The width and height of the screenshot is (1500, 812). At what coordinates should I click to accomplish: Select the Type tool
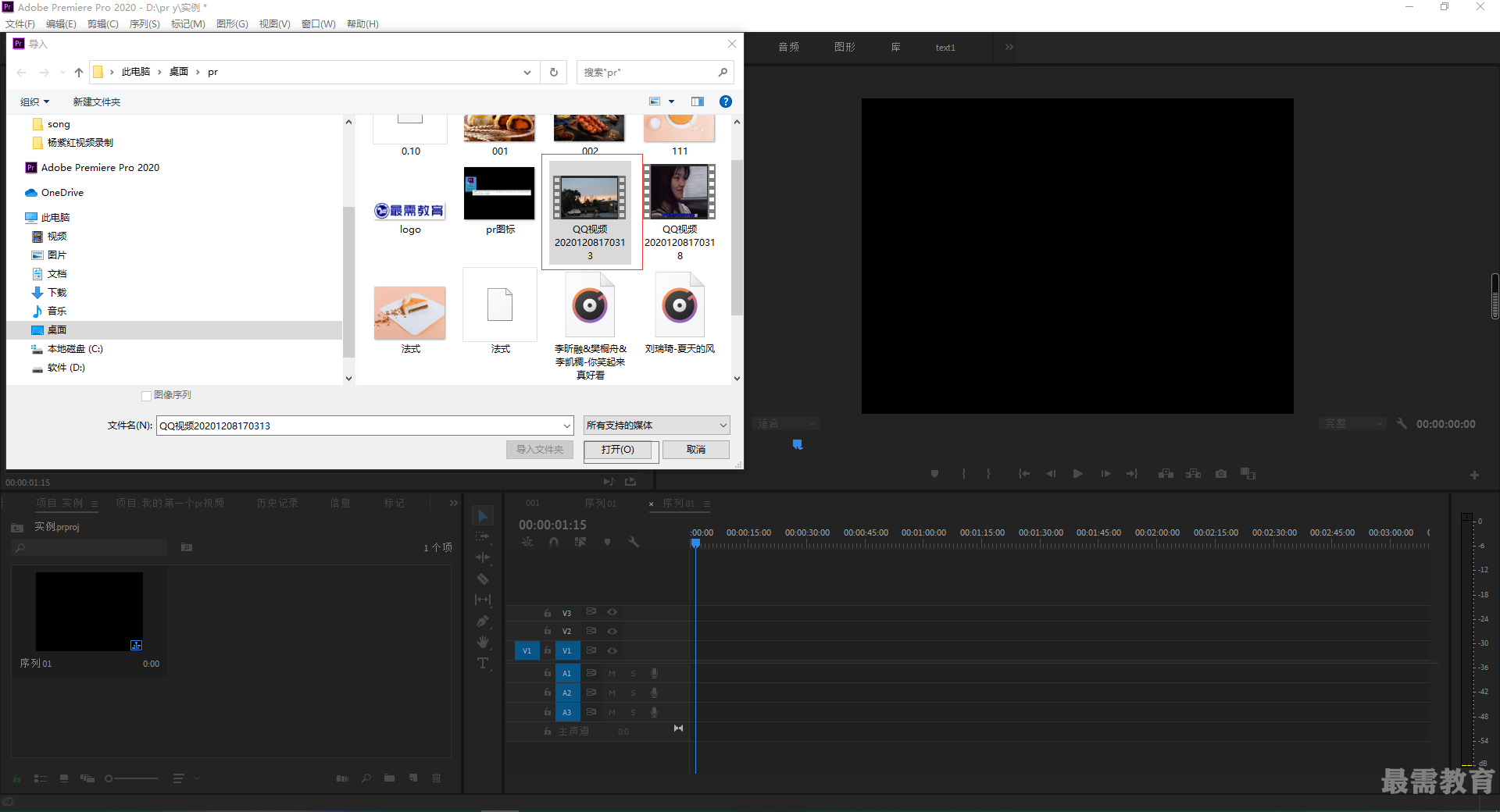click(x=483, y=664)
